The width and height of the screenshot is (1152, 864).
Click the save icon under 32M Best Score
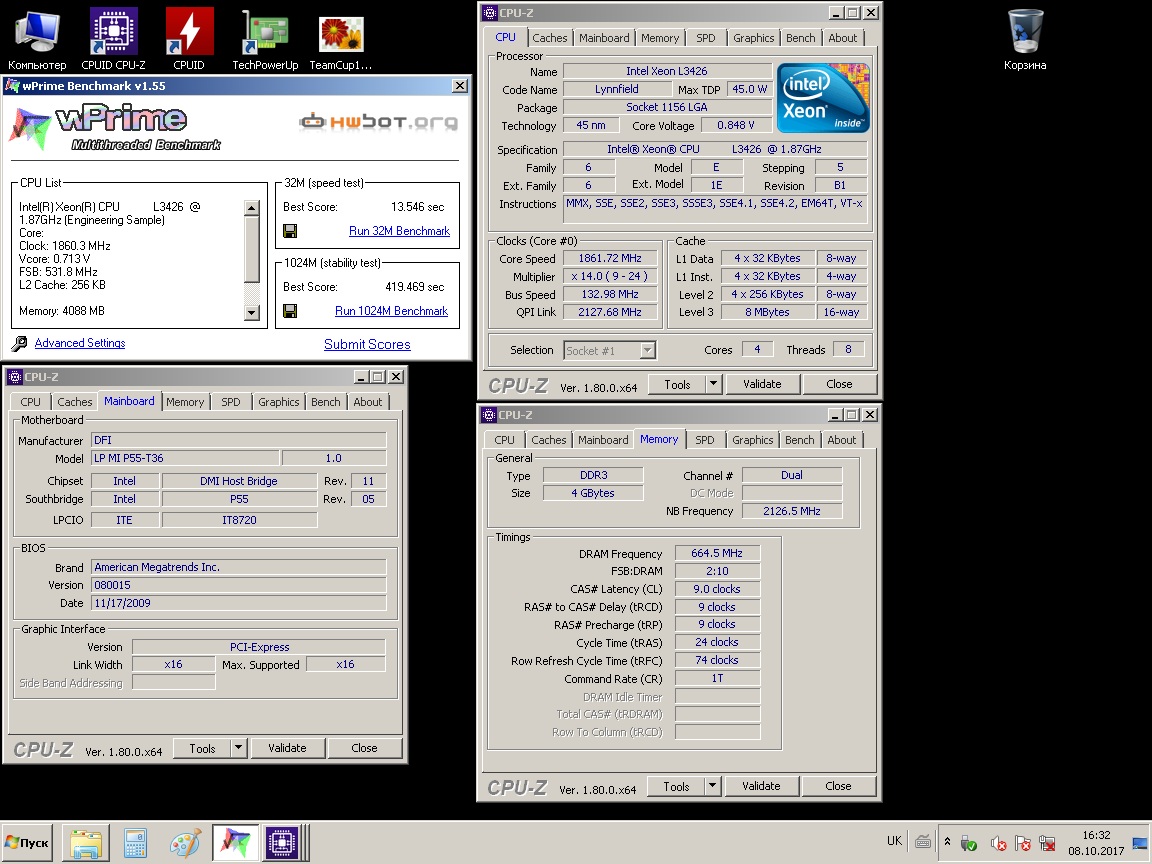click(290, 231)
